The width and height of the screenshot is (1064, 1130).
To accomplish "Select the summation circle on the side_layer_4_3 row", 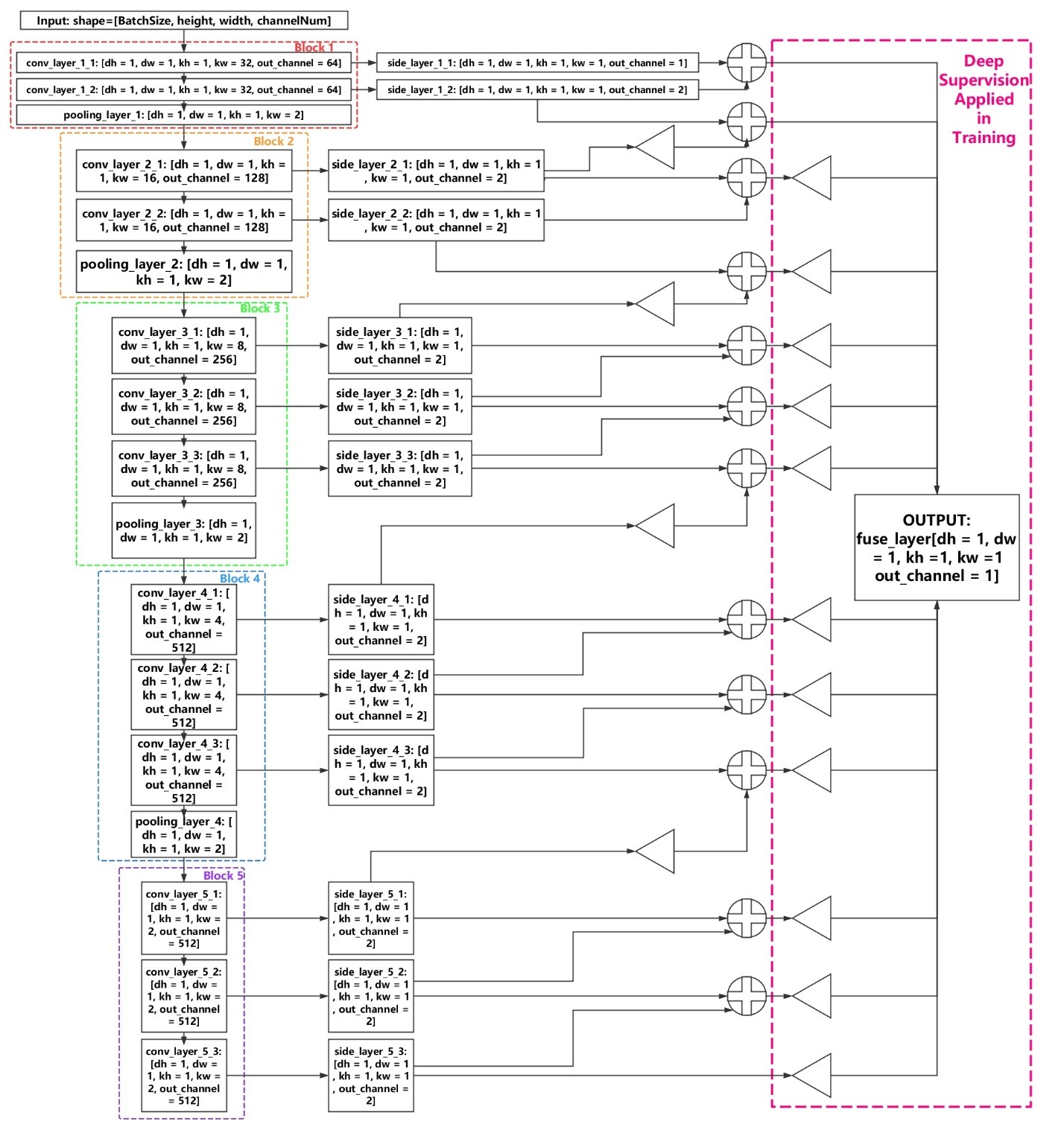I will point(746,770).
